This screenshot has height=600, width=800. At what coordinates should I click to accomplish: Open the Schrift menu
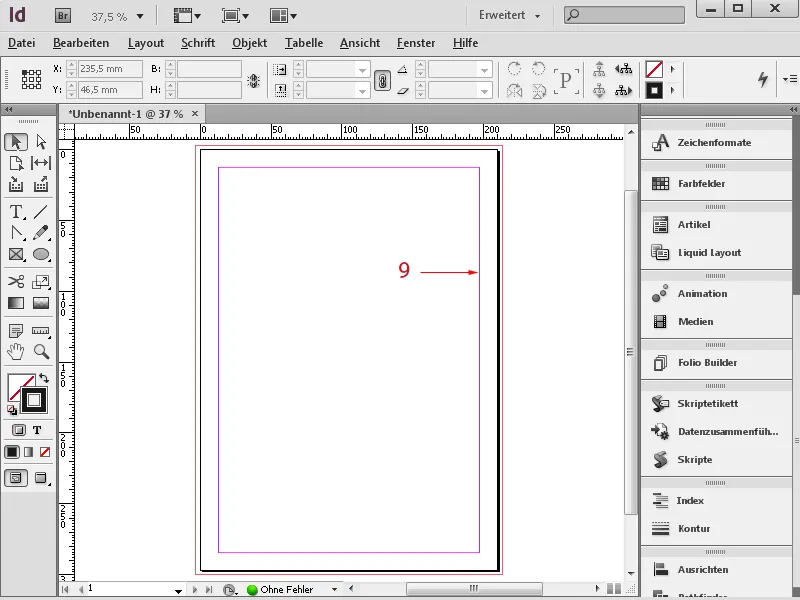(198, 43)
